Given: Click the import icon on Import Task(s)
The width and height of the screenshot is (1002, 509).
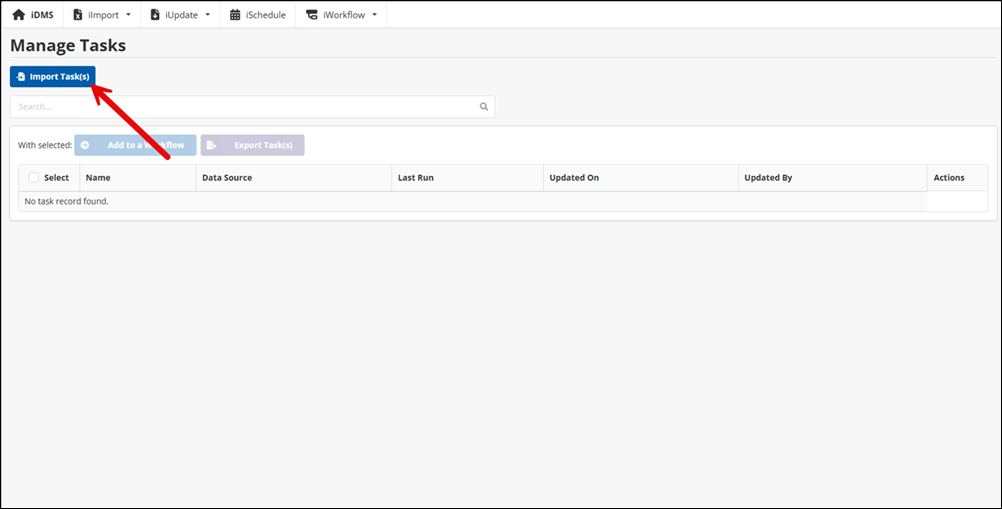Looking at the screenshot, I should (x=21, y=77).
